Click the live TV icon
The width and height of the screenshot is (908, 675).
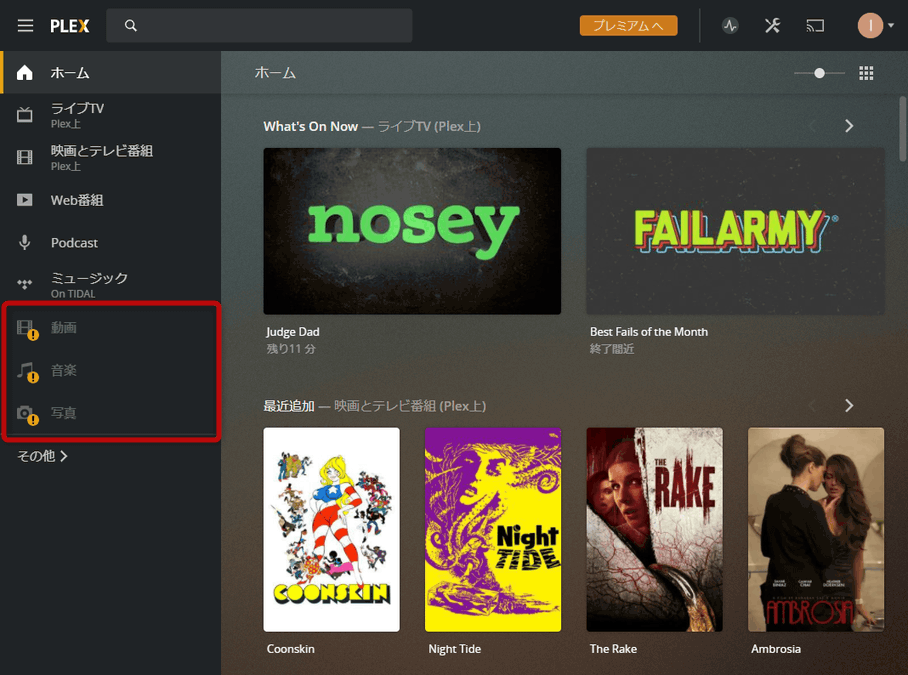[x=24, y=115]
